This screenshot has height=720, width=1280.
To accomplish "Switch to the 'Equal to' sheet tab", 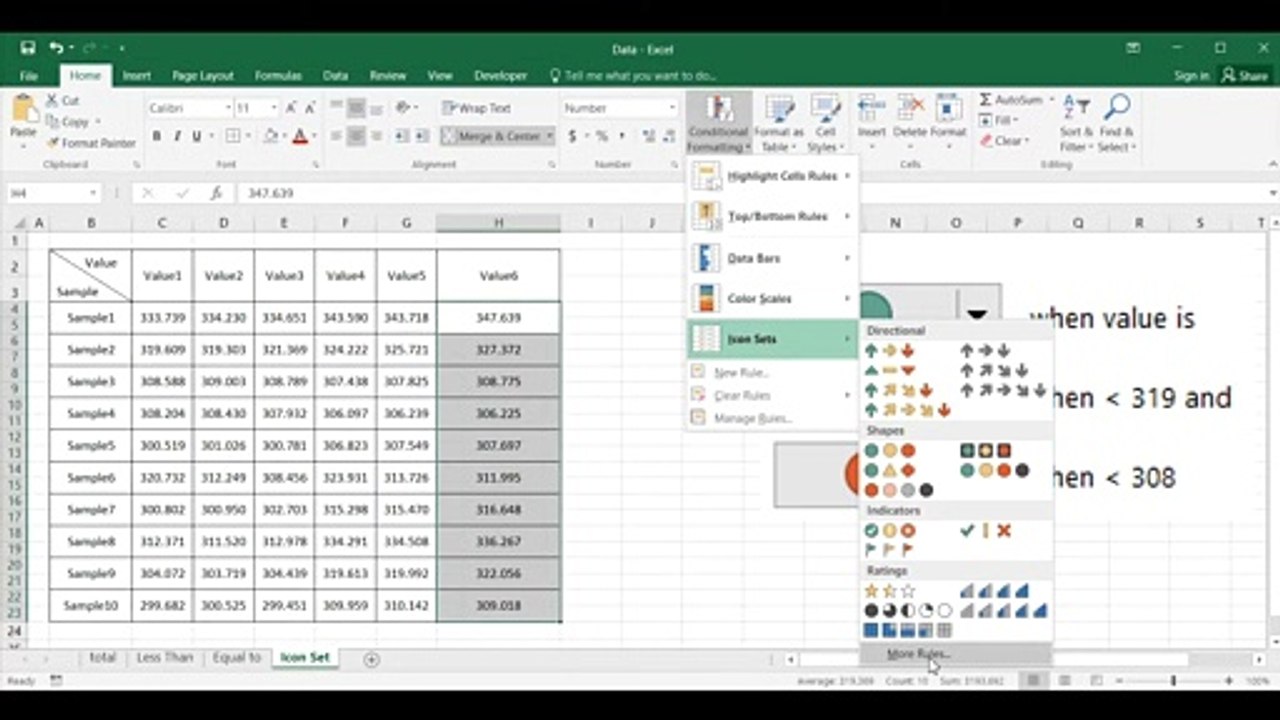I will [237, 658].
